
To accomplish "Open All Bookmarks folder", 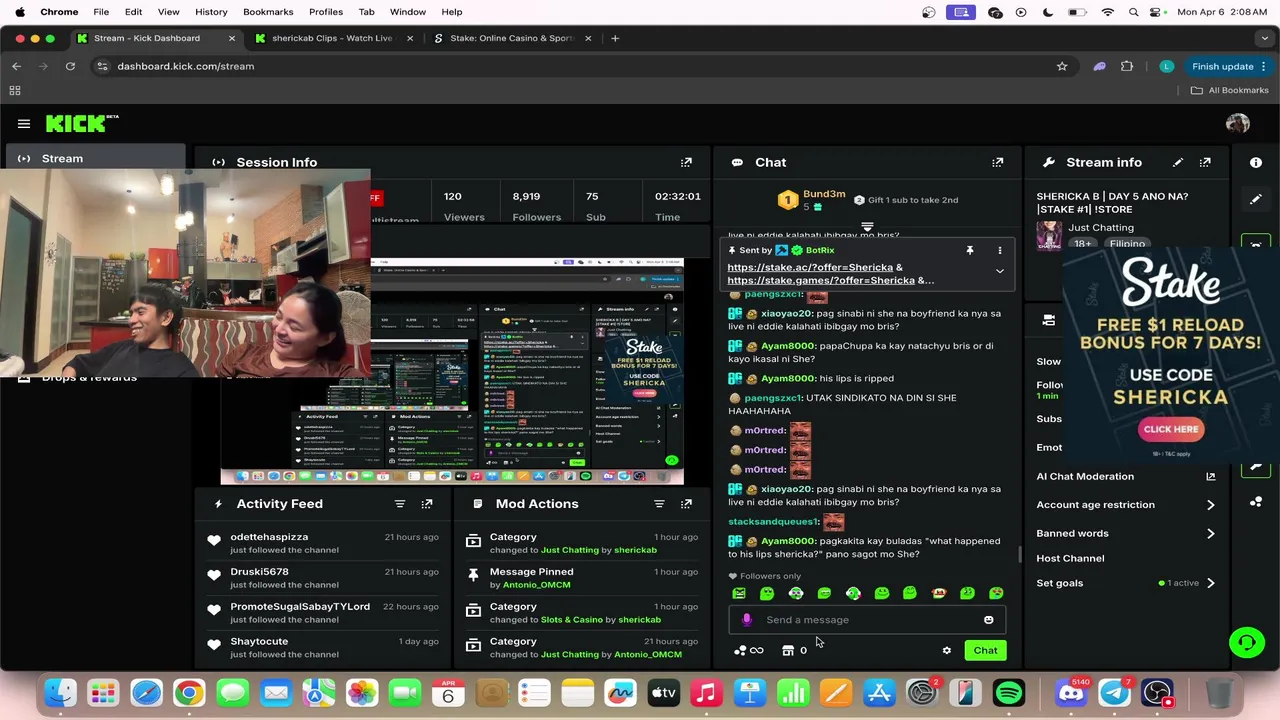I will click(x=1229, y=90).
